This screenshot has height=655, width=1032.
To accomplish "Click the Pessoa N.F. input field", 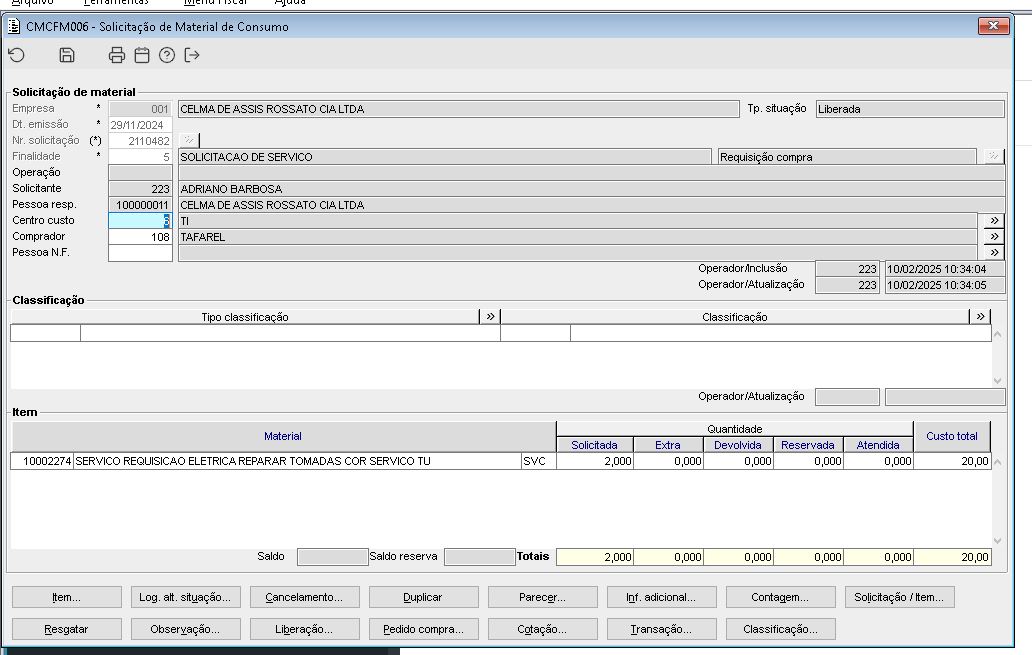I will [140, 253].
